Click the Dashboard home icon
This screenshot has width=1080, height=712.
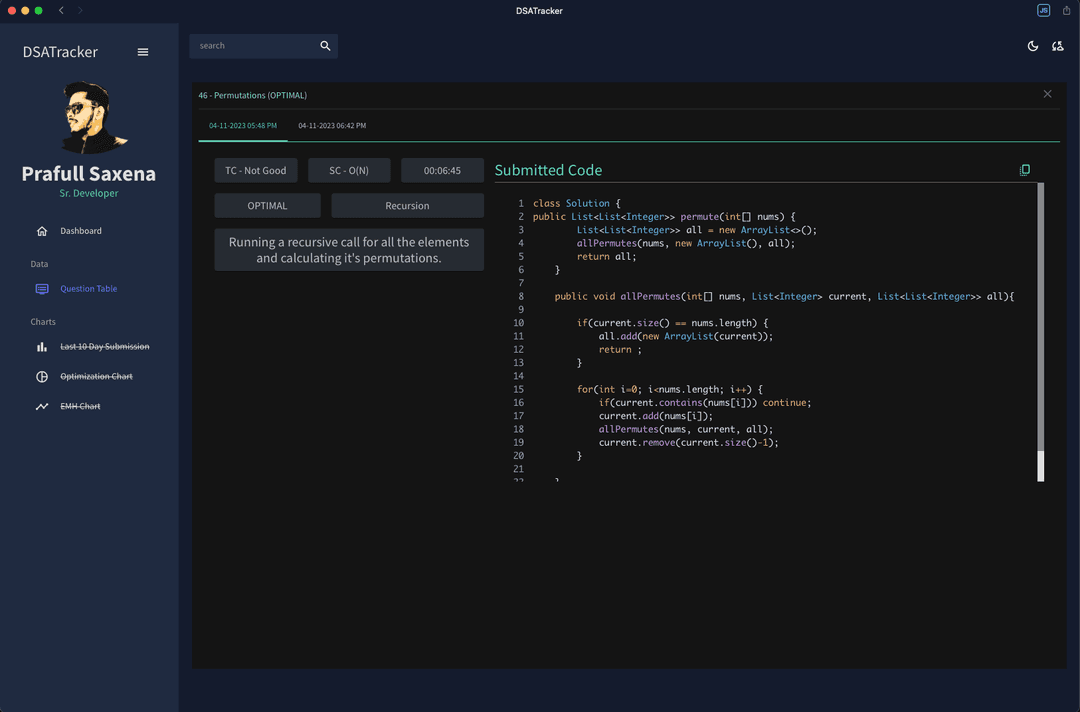[42, 231]
